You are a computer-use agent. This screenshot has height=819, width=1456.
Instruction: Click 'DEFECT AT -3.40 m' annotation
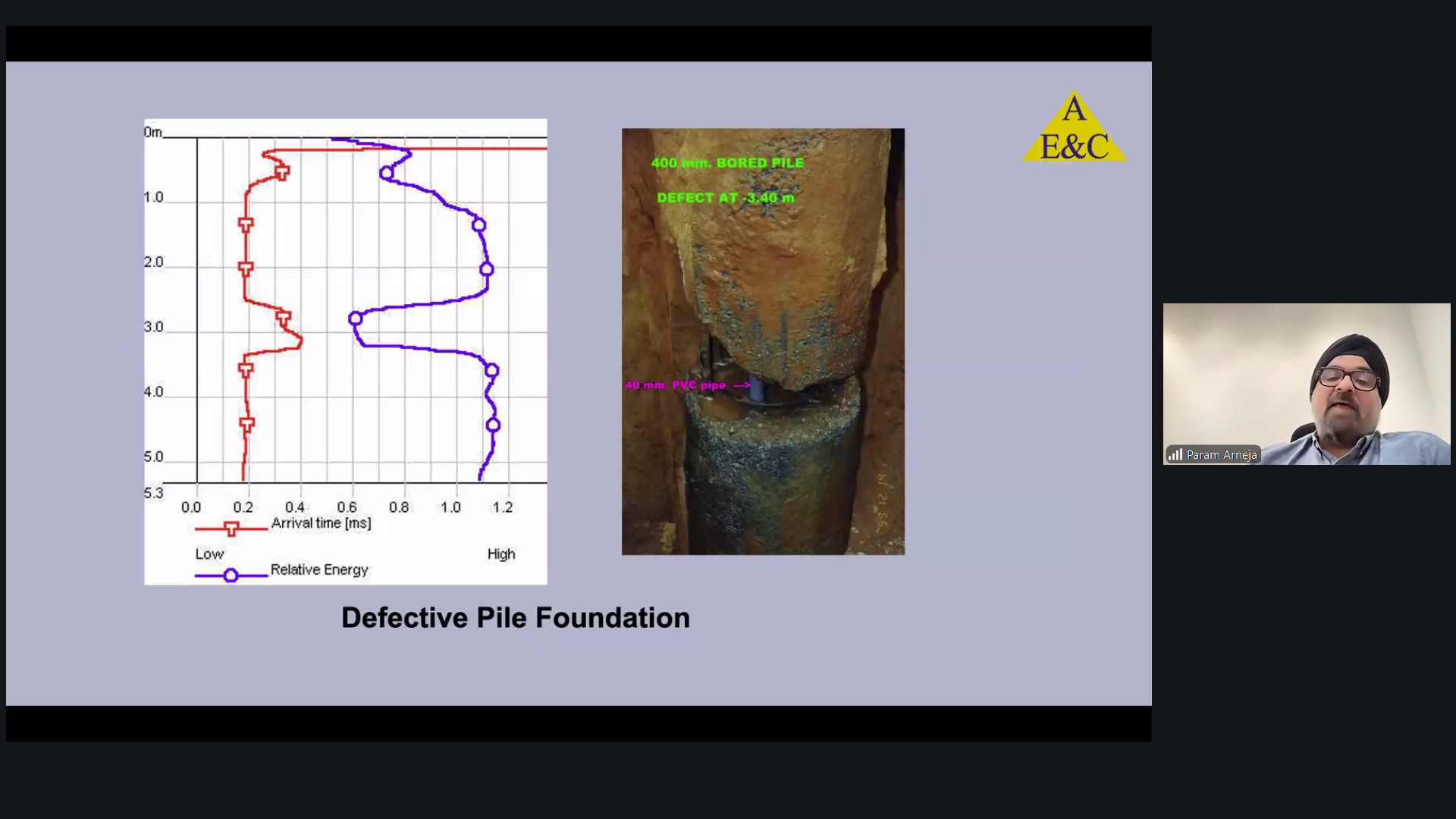(725, 198)
